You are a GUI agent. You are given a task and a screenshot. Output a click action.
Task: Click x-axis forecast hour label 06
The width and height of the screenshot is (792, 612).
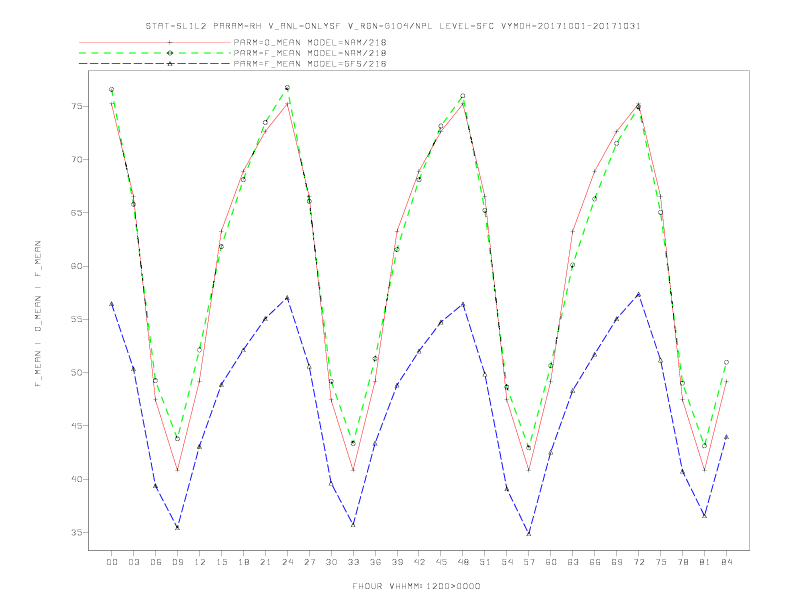coord(156,562)
